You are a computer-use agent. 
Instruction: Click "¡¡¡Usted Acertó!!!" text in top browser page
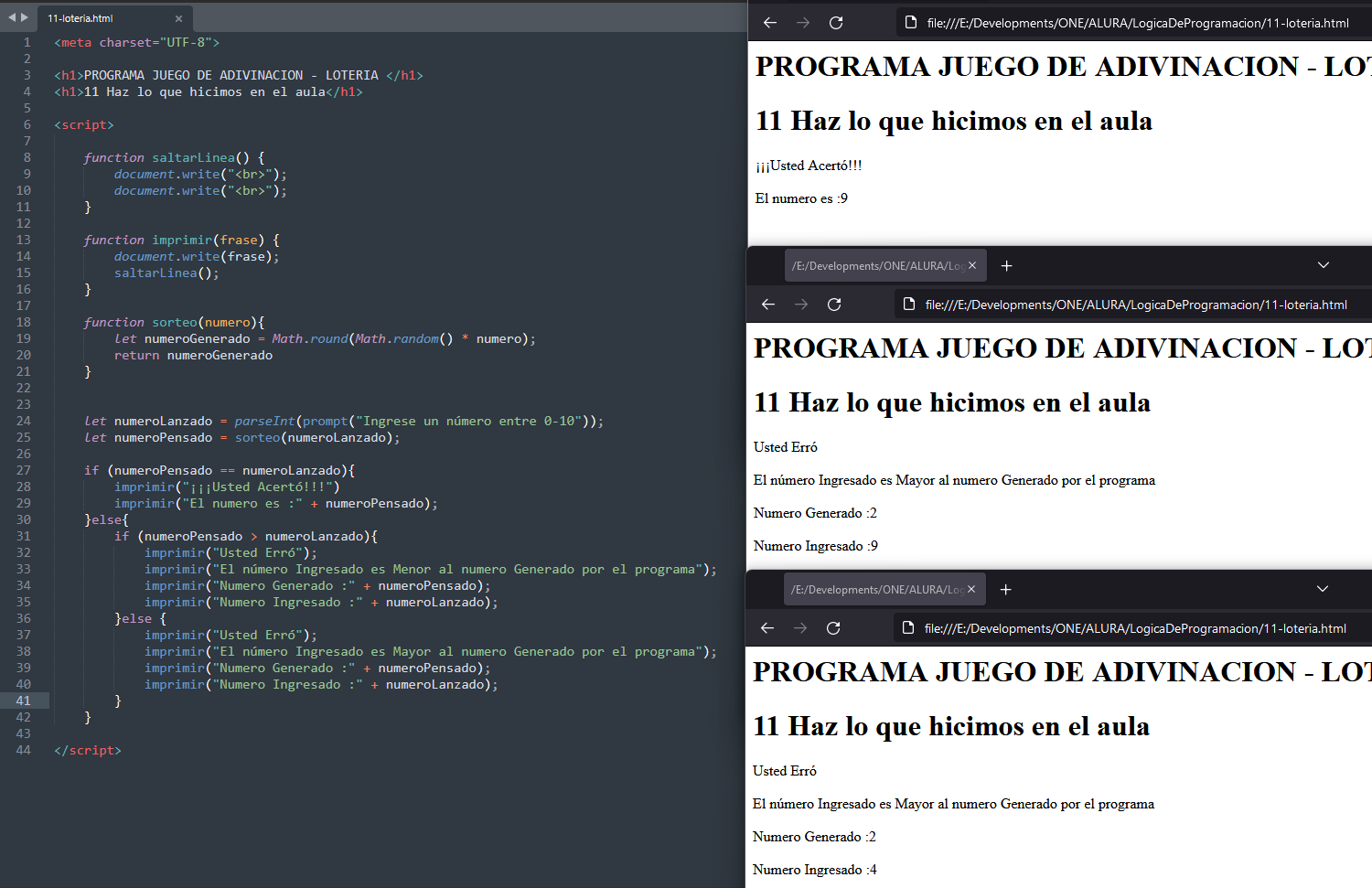(x=809, y=166)
